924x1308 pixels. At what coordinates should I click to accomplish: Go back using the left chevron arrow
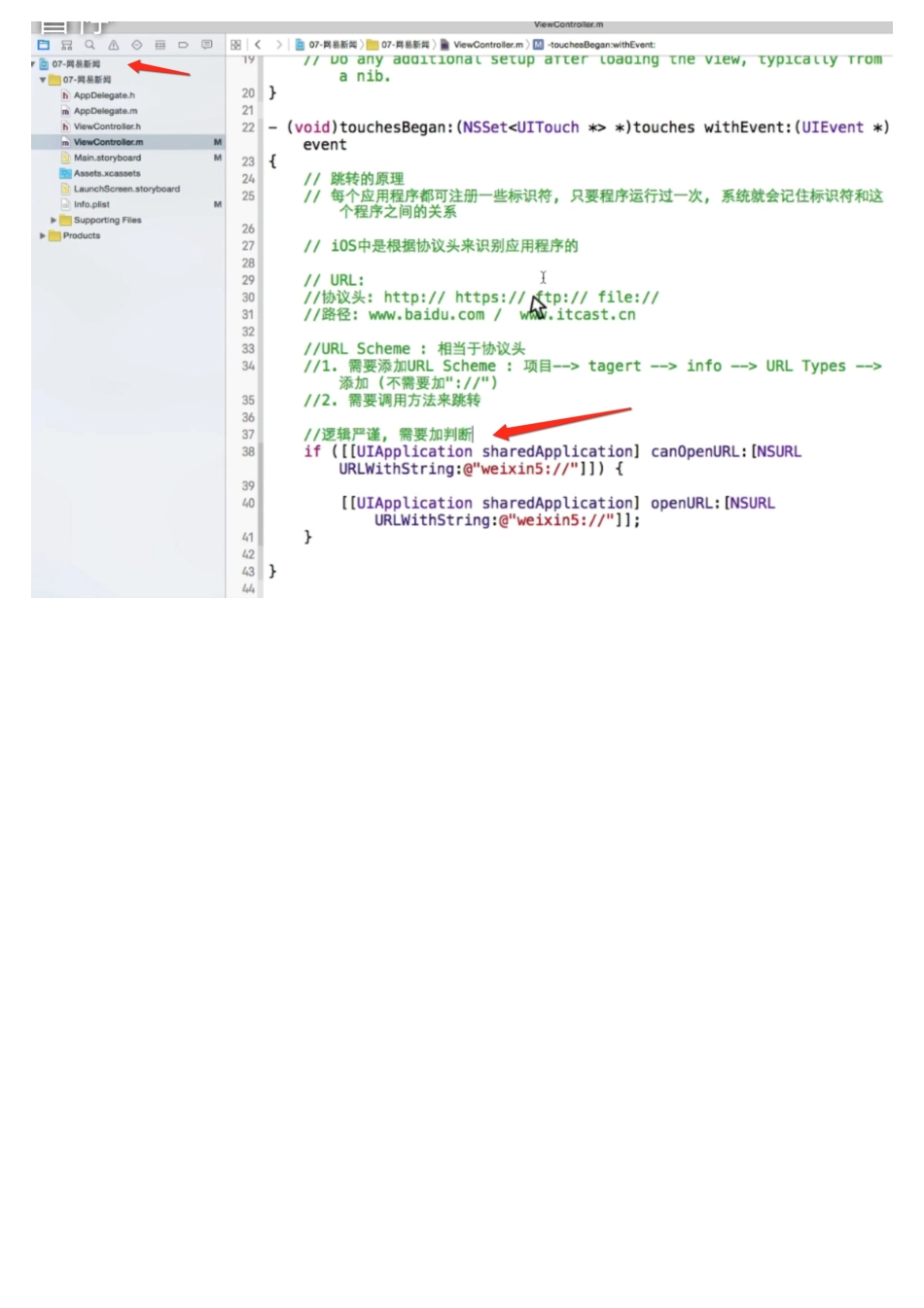[x=257, y=44]
